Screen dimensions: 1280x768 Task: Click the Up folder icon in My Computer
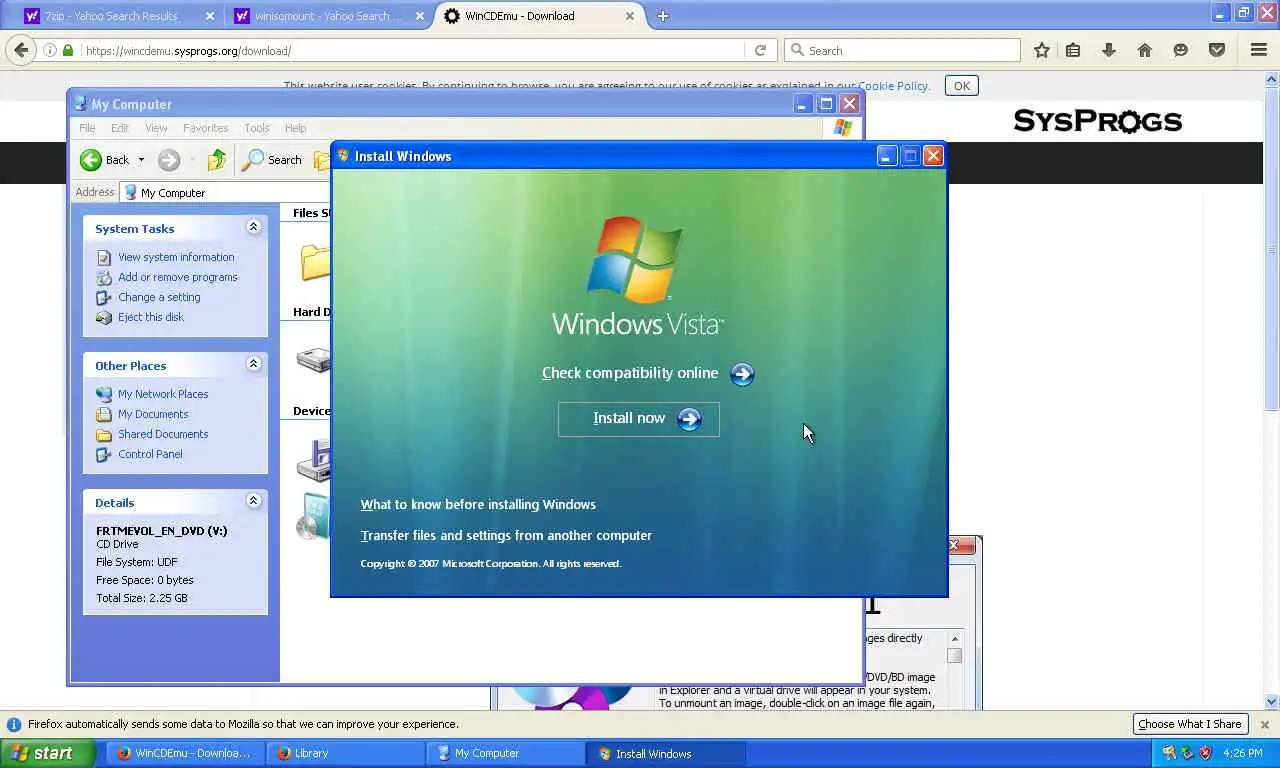pos(217,160)
